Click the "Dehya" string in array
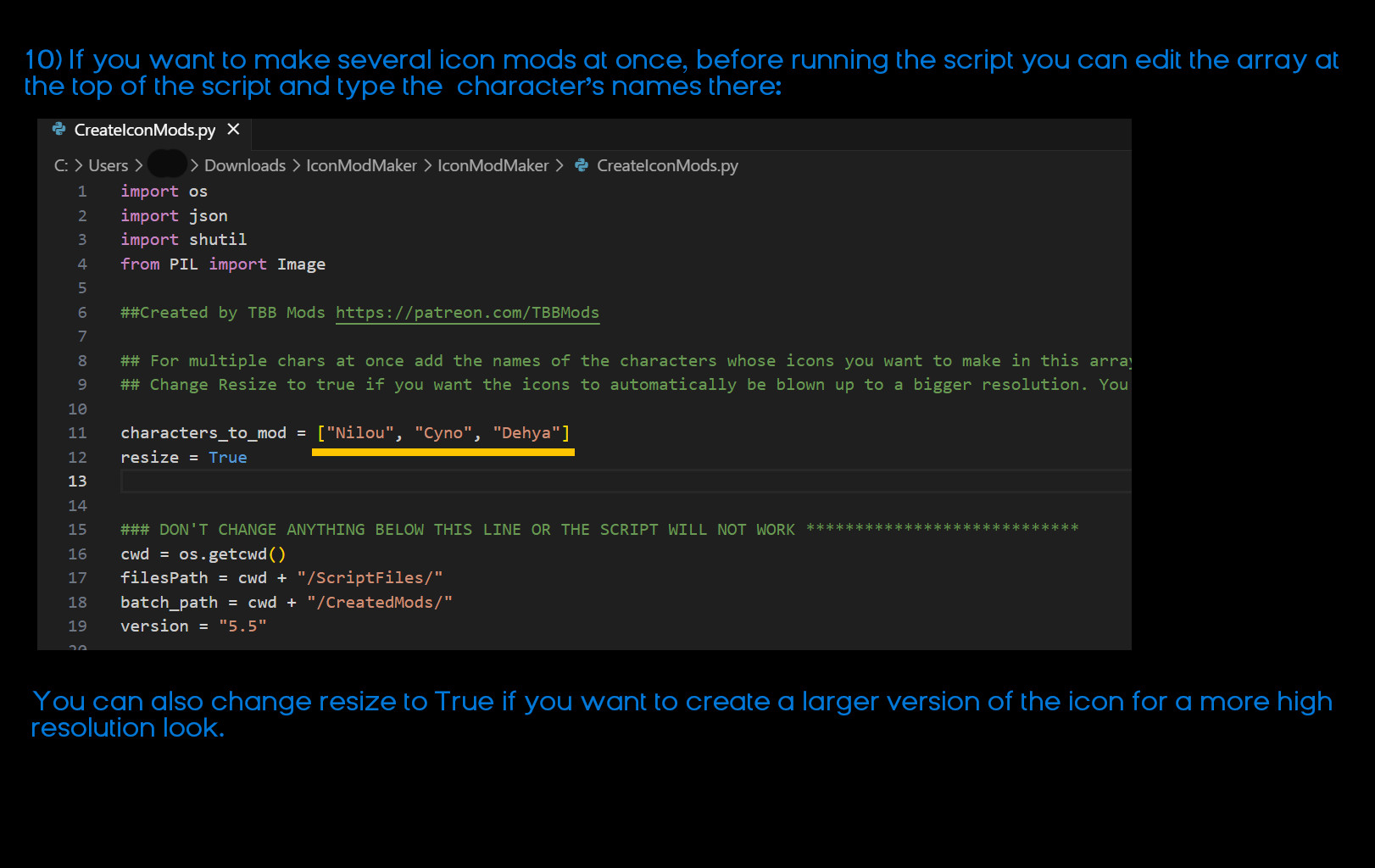The image size is (1375, 868). point(526,433)
